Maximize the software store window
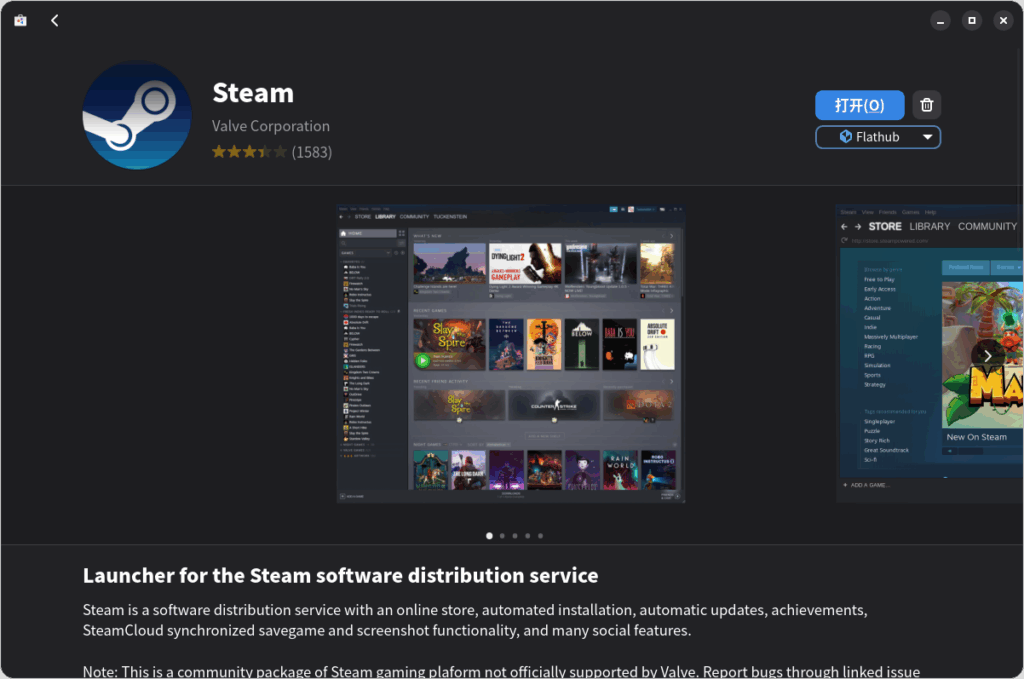This screenshot has width=1024, height=679. (972, 21)
